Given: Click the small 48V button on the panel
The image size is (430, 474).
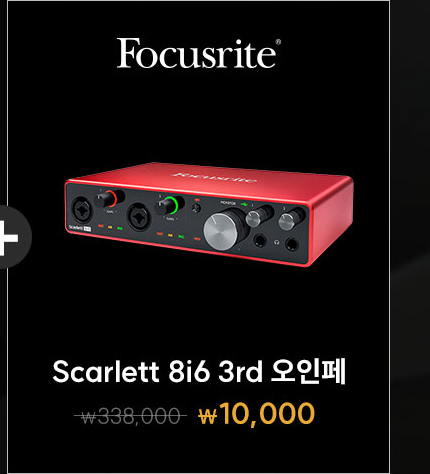Looking at the screenshot, I should [197, 209].
